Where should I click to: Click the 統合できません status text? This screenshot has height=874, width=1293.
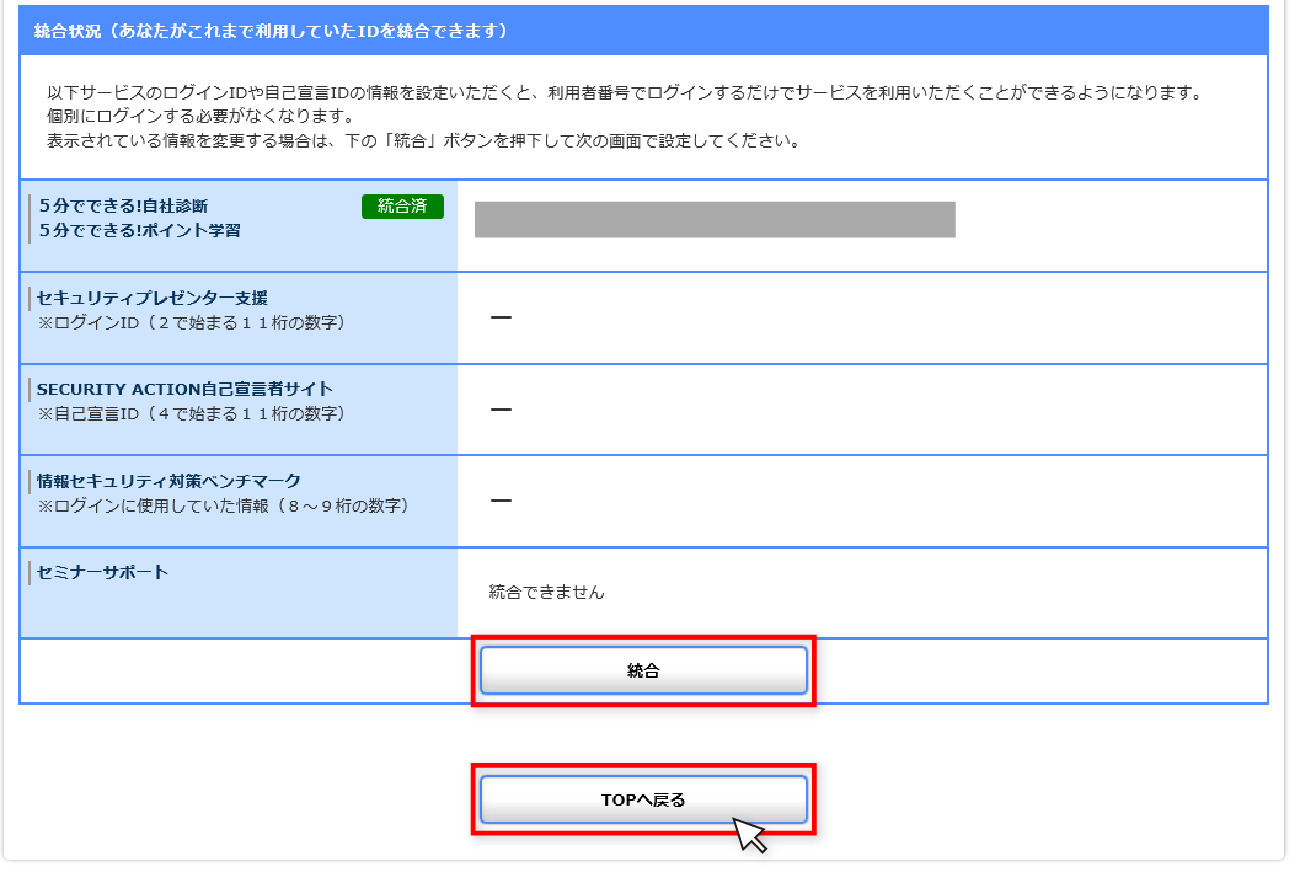pos(546,592)
